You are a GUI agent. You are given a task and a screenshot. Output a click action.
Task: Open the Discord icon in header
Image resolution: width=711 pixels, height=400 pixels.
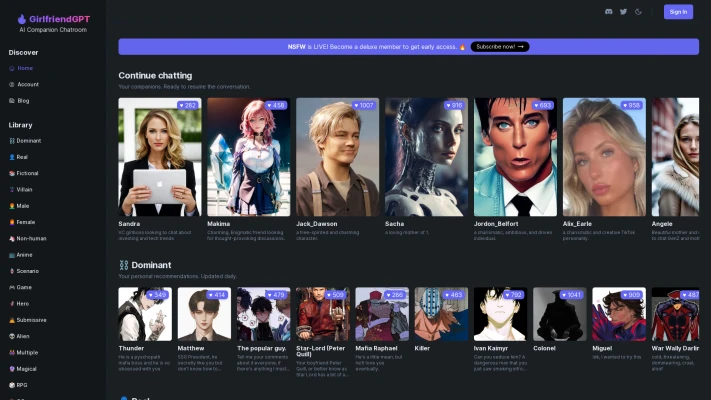click(609, 12)
